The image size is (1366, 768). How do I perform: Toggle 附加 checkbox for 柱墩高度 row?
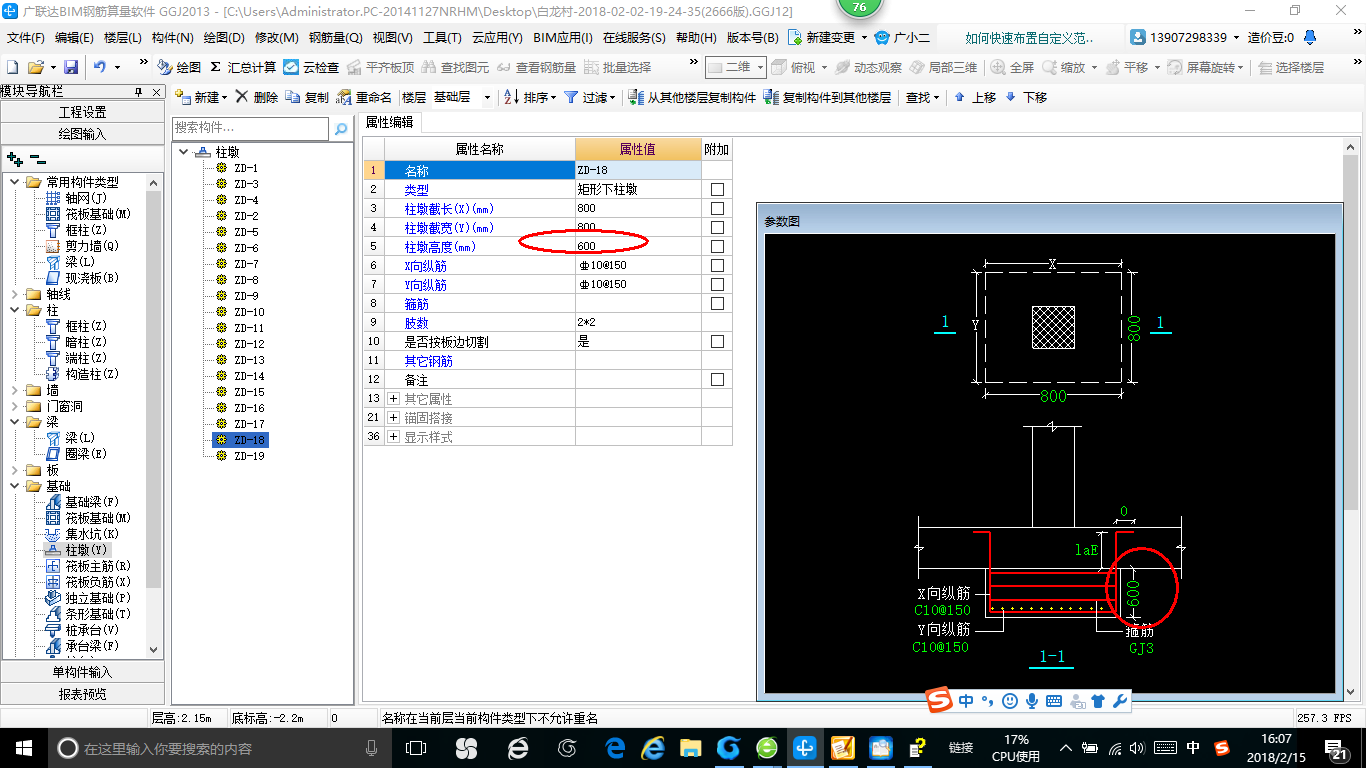pyautogui.click(x=717, y=246)
